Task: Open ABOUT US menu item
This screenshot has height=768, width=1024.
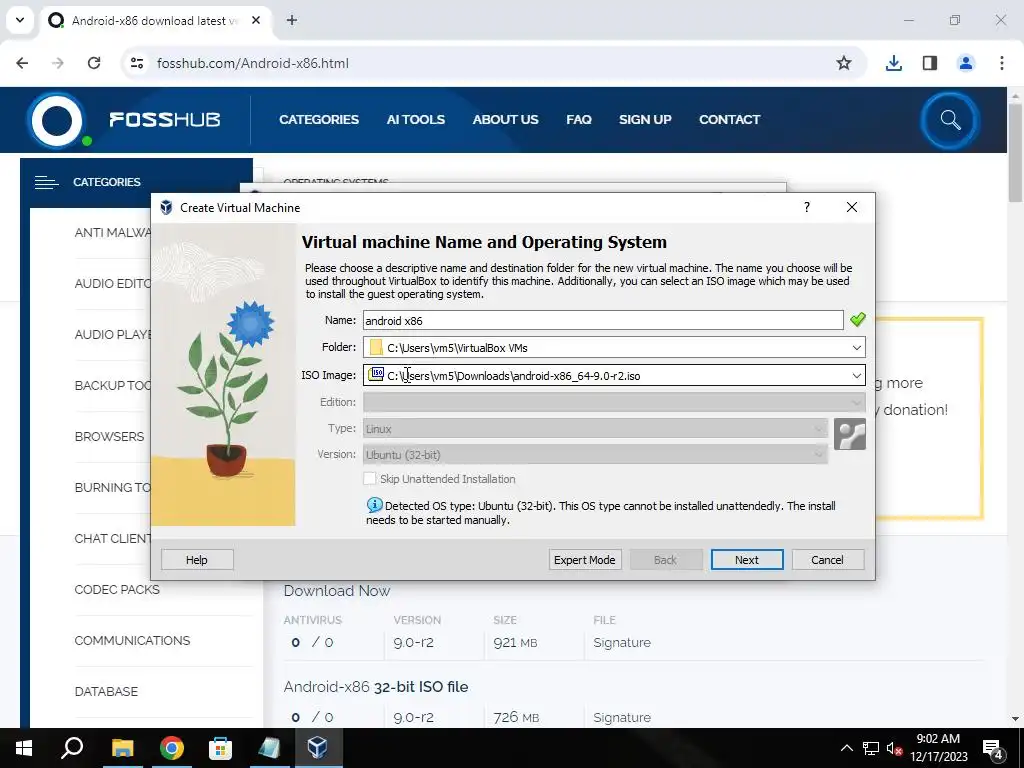Action: click(x=505, y=120)
